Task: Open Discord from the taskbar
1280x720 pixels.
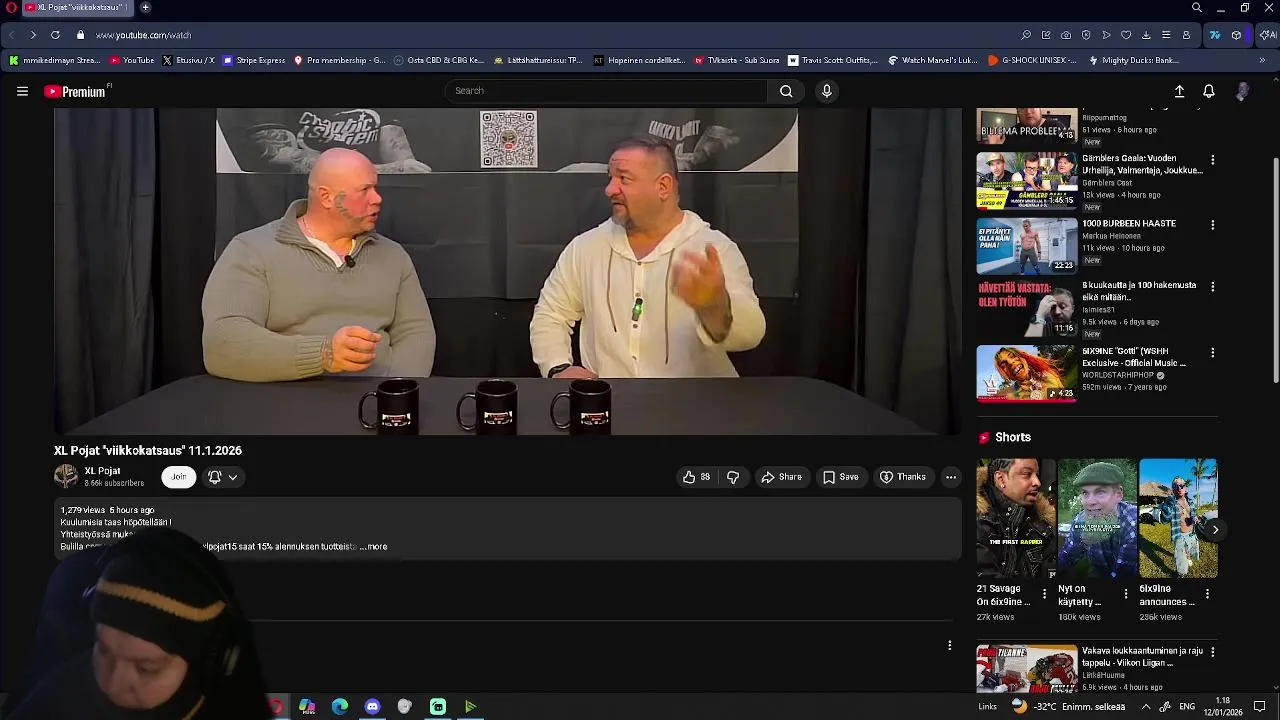Action: [372, 707]
